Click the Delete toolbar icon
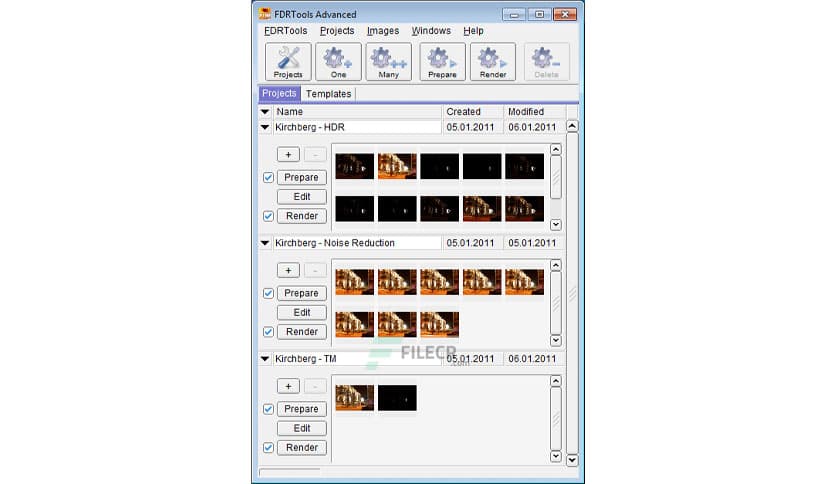The height and width of the screenshot is (484, 836). pos(546,62)
